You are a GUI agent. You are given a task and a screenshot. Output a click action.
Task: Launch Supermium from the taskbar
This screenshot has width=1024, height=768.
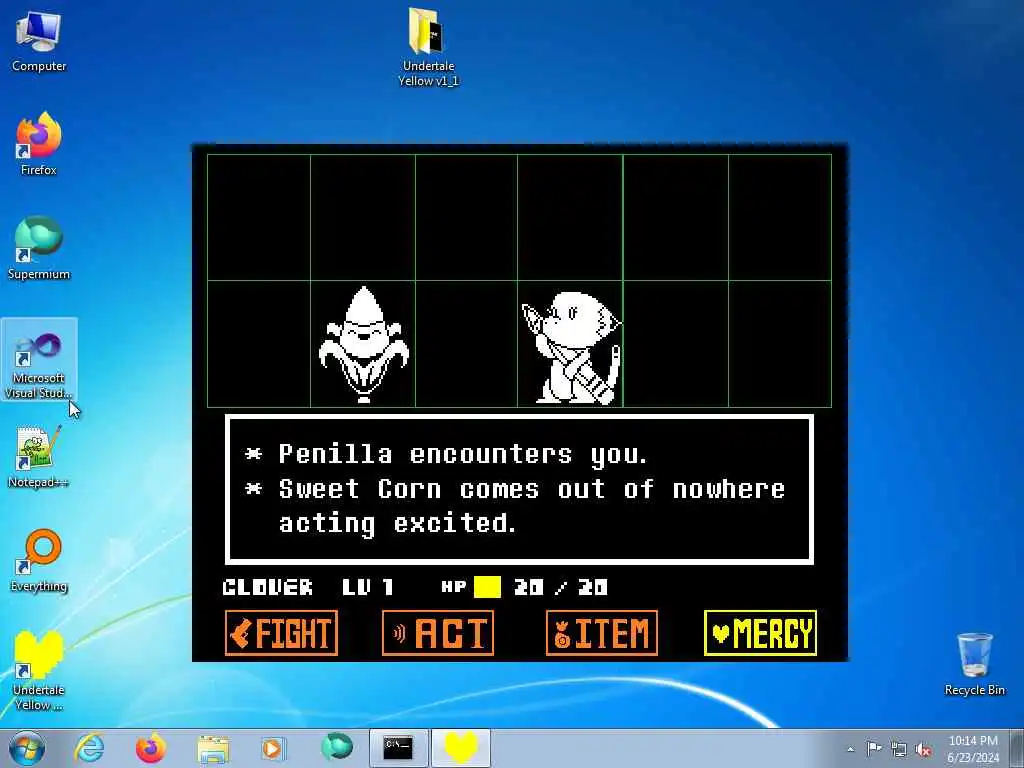pyautogui.click(x=336, y=748)
